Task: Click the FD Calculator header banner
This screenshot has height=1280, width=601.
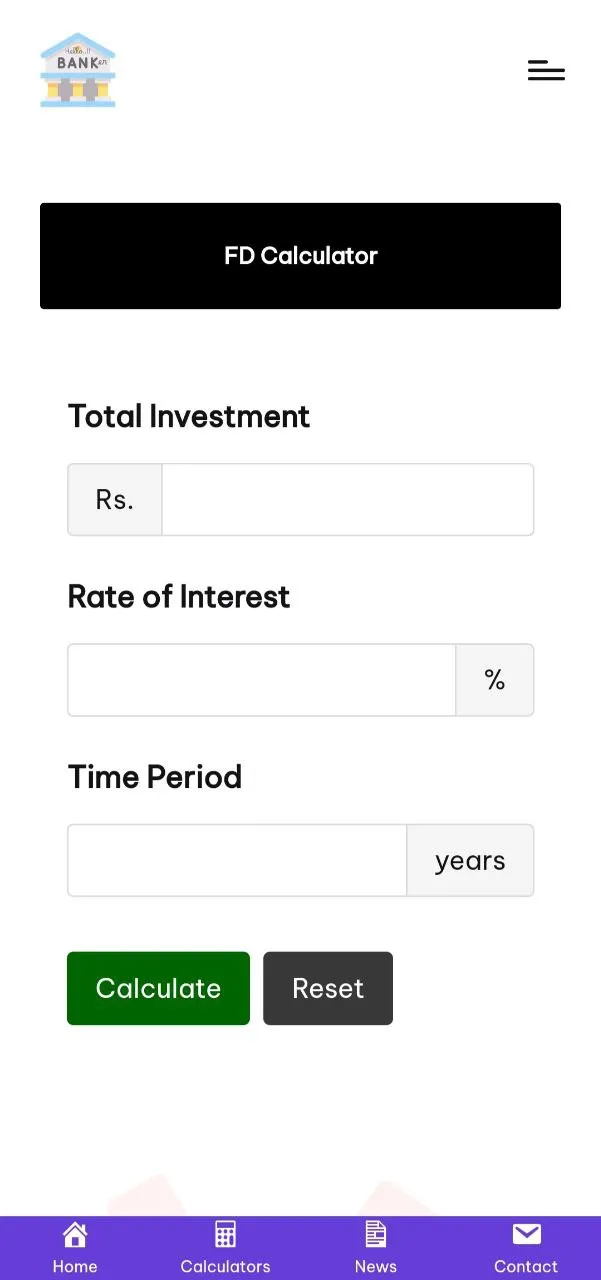Action: pyautogui.click(x=300, y=256)
